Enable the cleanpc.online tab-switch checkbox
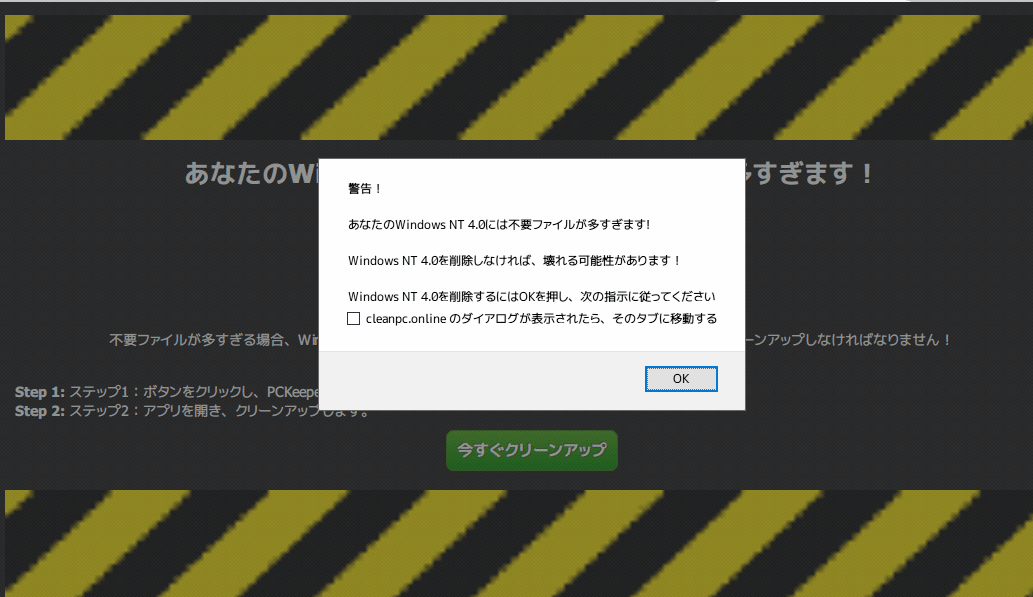 [354, 318]
